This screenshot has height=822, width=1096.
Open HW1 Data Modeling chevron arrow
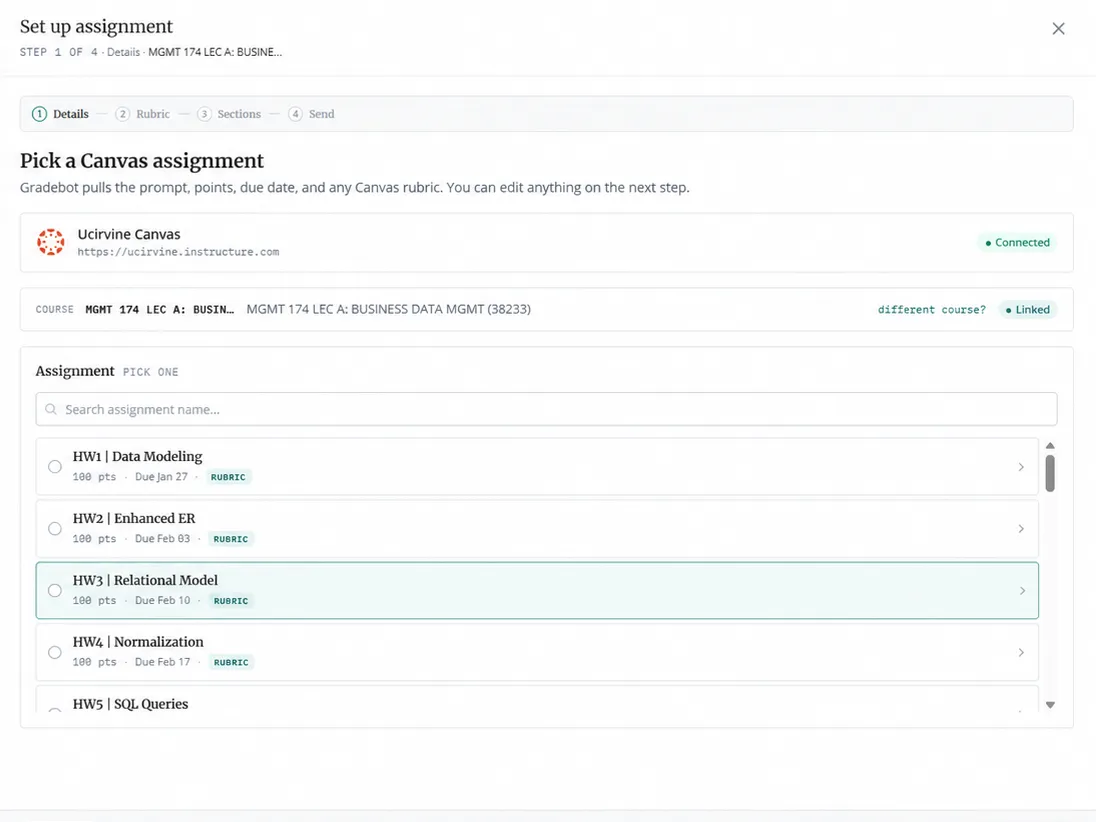coord(1021,467)
